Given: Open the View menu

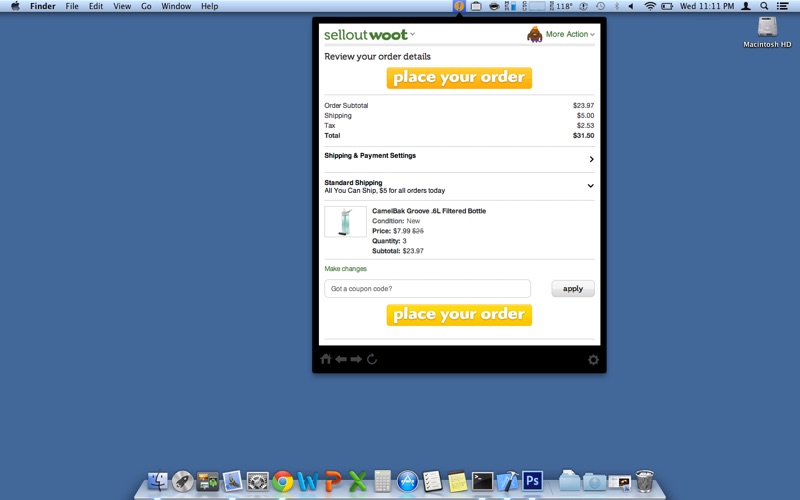Looking at the screenshot, I should point(122,6).
